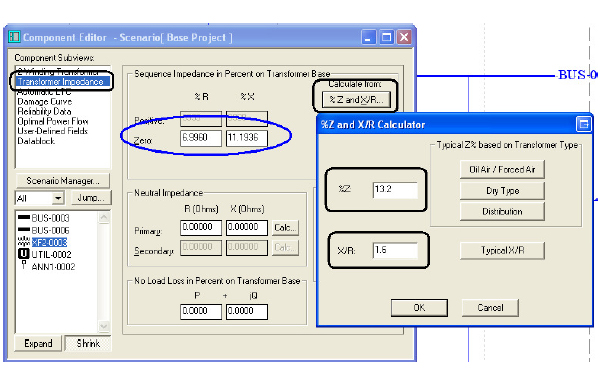Click the Expand button
The height and width of the screenshot is (368, 603).
tap(38, 343)
